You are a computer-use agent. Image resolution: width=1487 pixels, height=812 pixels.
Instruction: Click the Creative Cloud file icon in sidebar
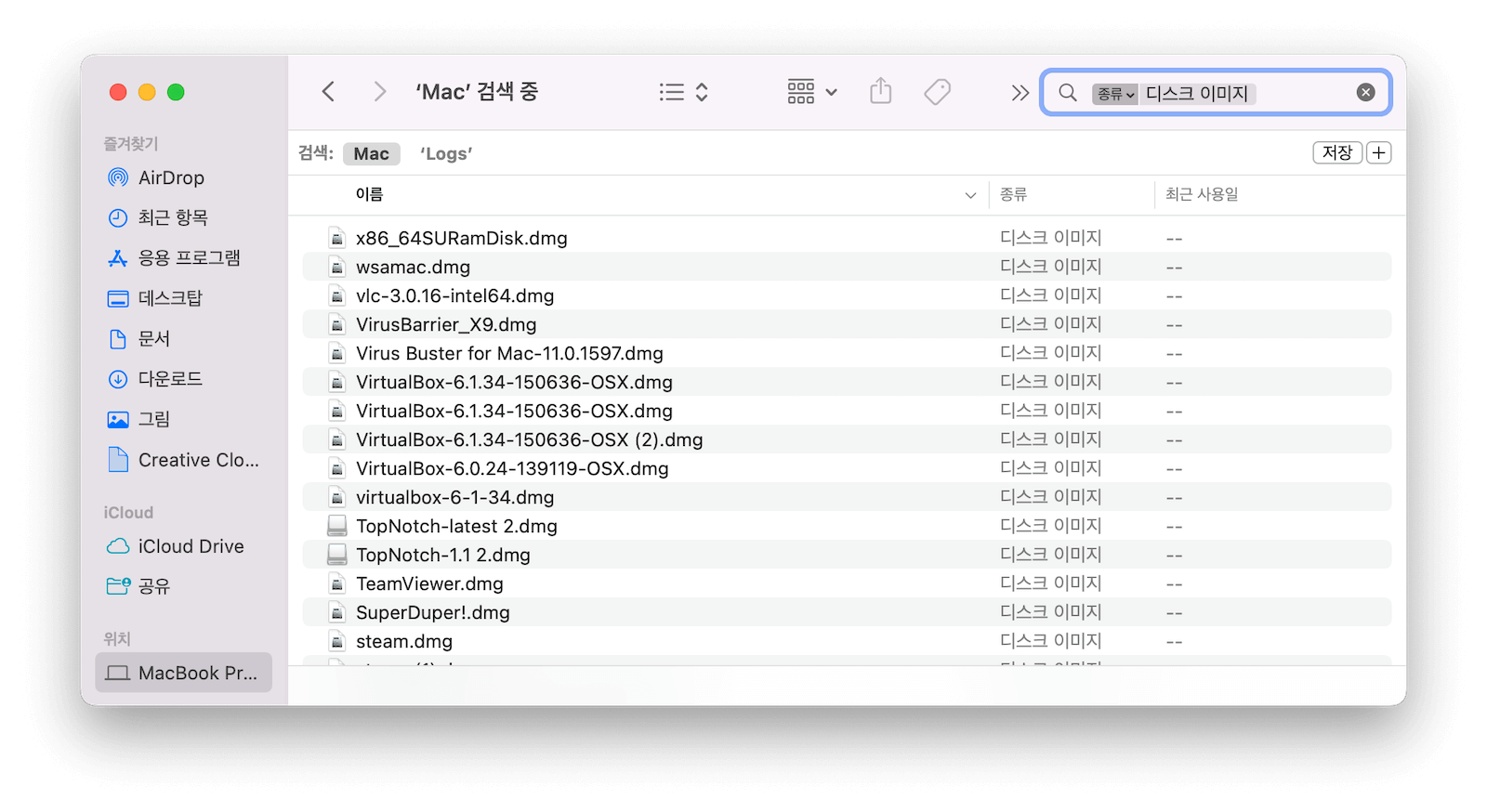pos(118,460)
